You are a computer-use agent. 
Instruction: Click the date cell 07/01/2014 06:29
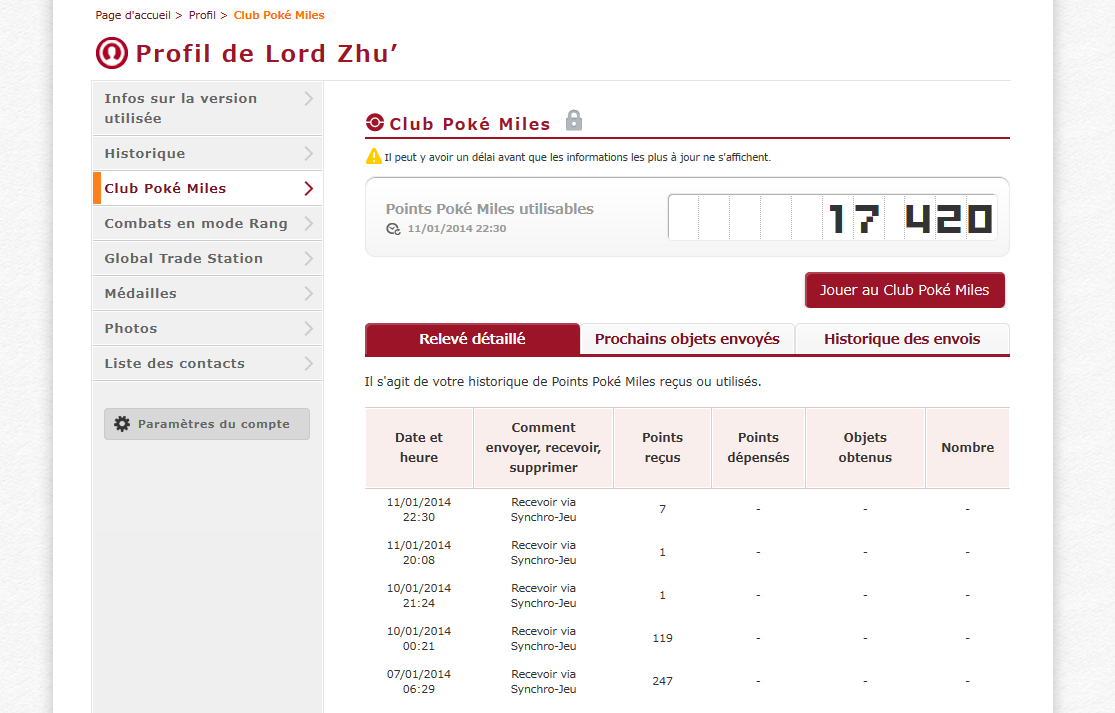pyautogui.click(x=419, y=682)
